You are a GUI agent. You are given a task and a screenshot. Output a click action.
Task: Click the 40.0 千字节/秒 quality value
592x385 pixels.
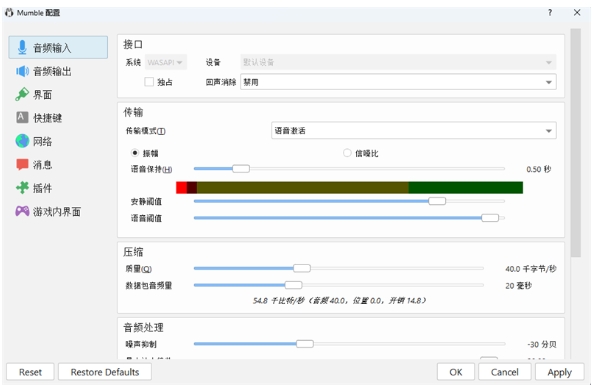point(531,269)
